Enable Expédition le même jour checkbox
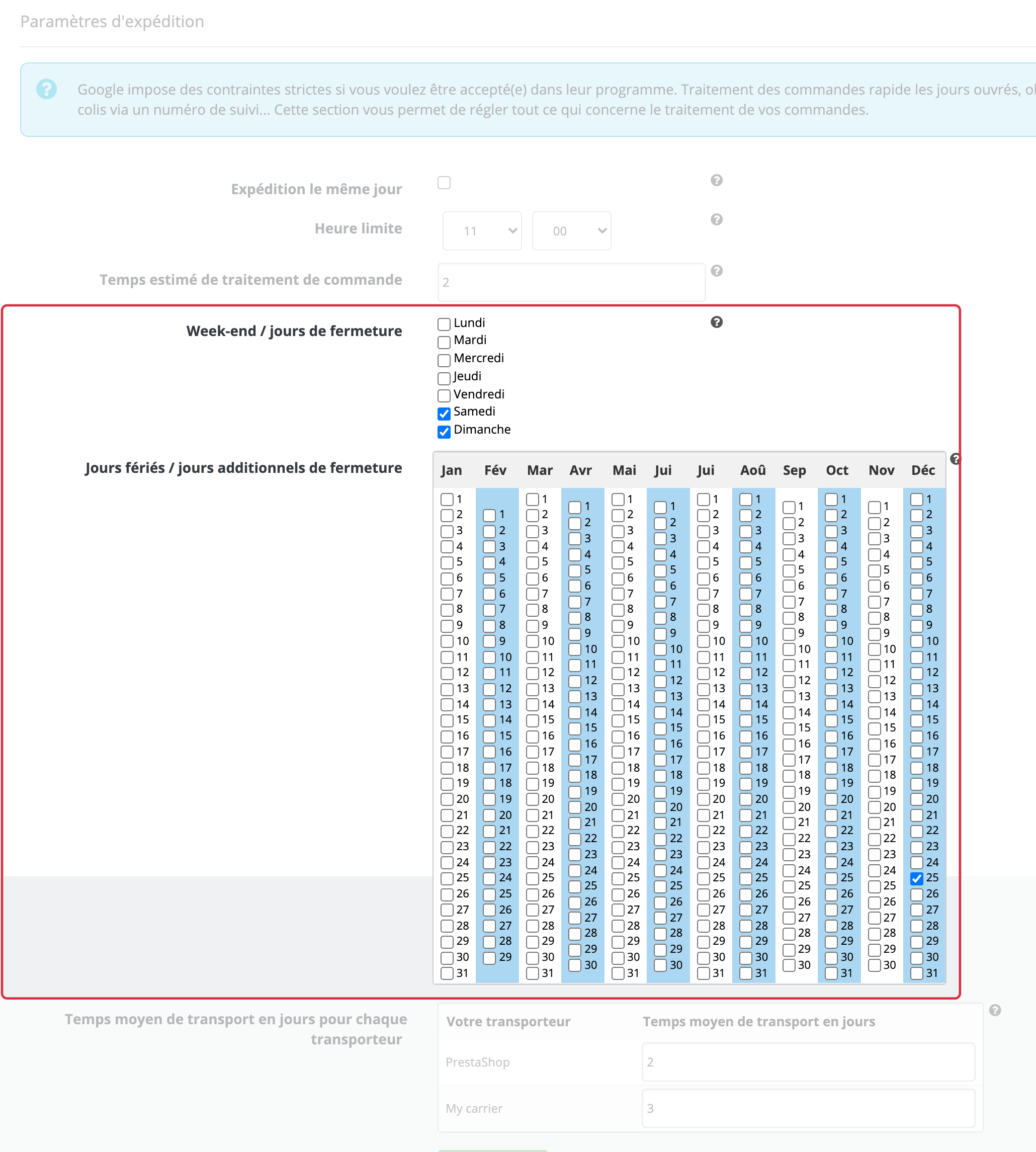The image size is (1036, 1152). pyautogui.click(x=444, y=183)
